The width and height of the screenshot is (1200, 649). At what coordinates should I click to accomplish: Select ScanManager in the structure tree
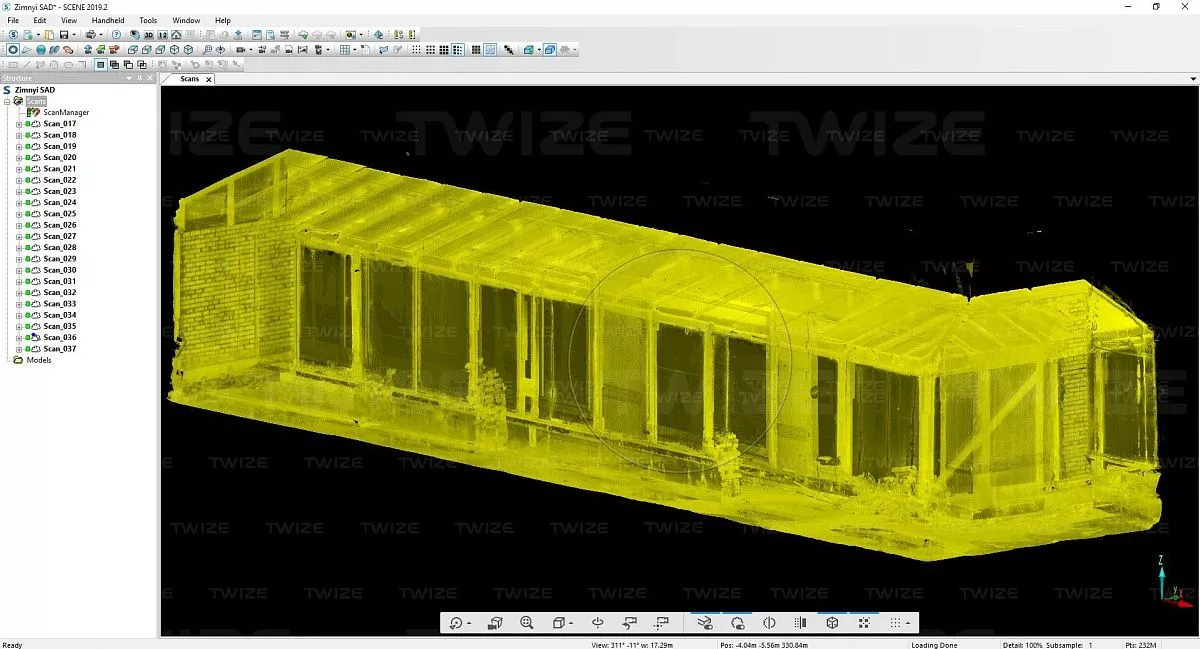66,113
